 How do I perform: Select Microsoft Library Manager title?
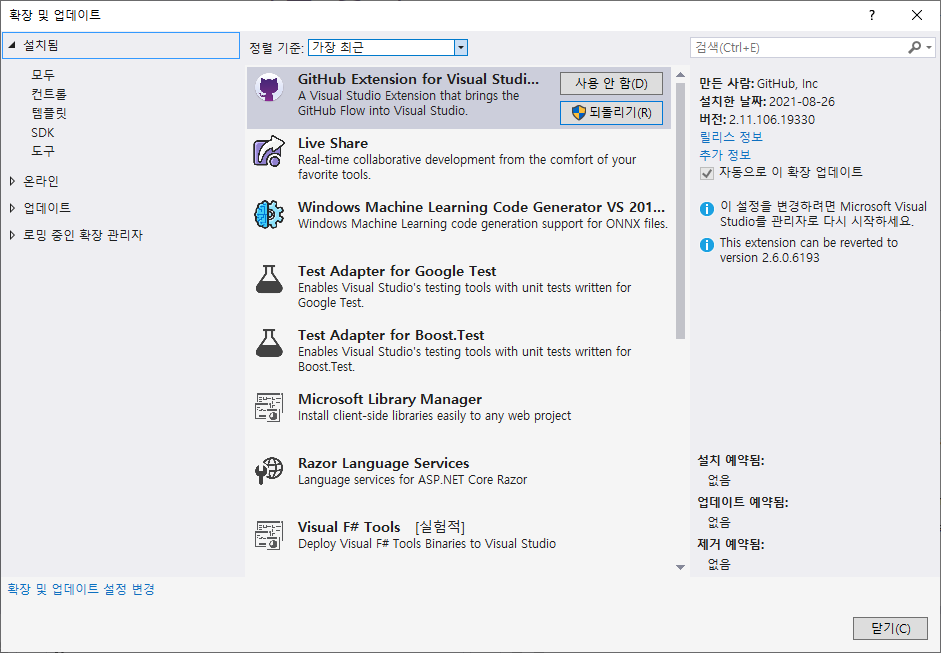[x=389, y=399]
